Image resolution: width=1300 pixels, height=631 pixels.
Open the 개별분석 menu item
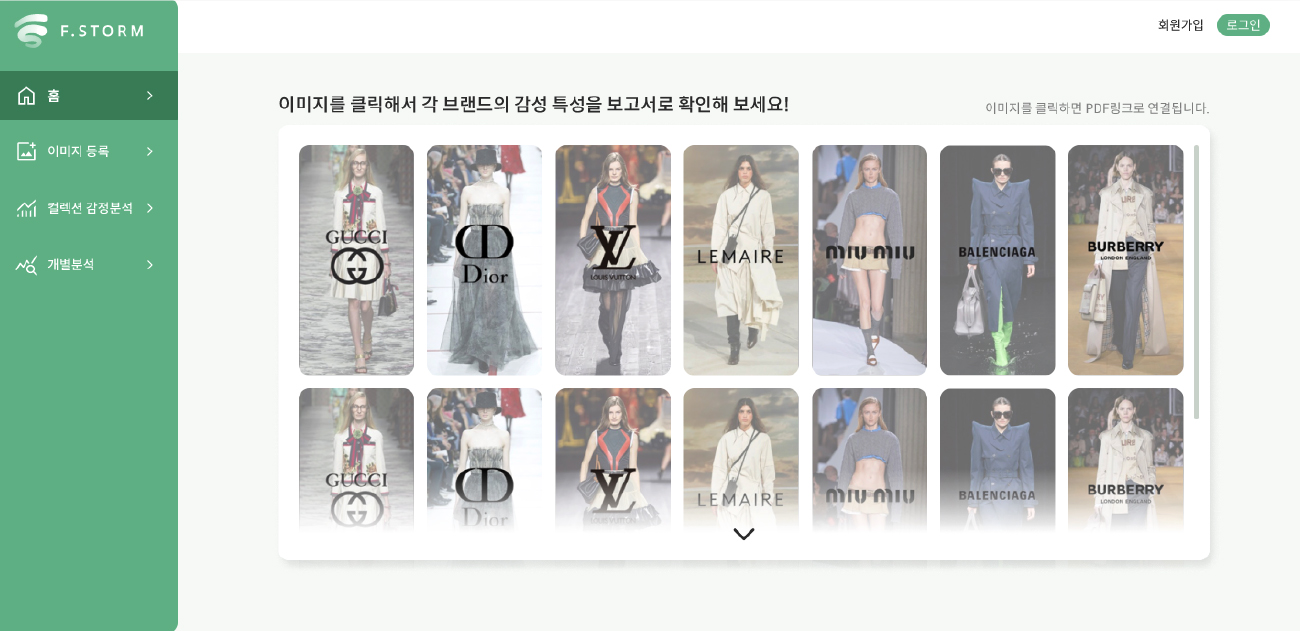89,264
